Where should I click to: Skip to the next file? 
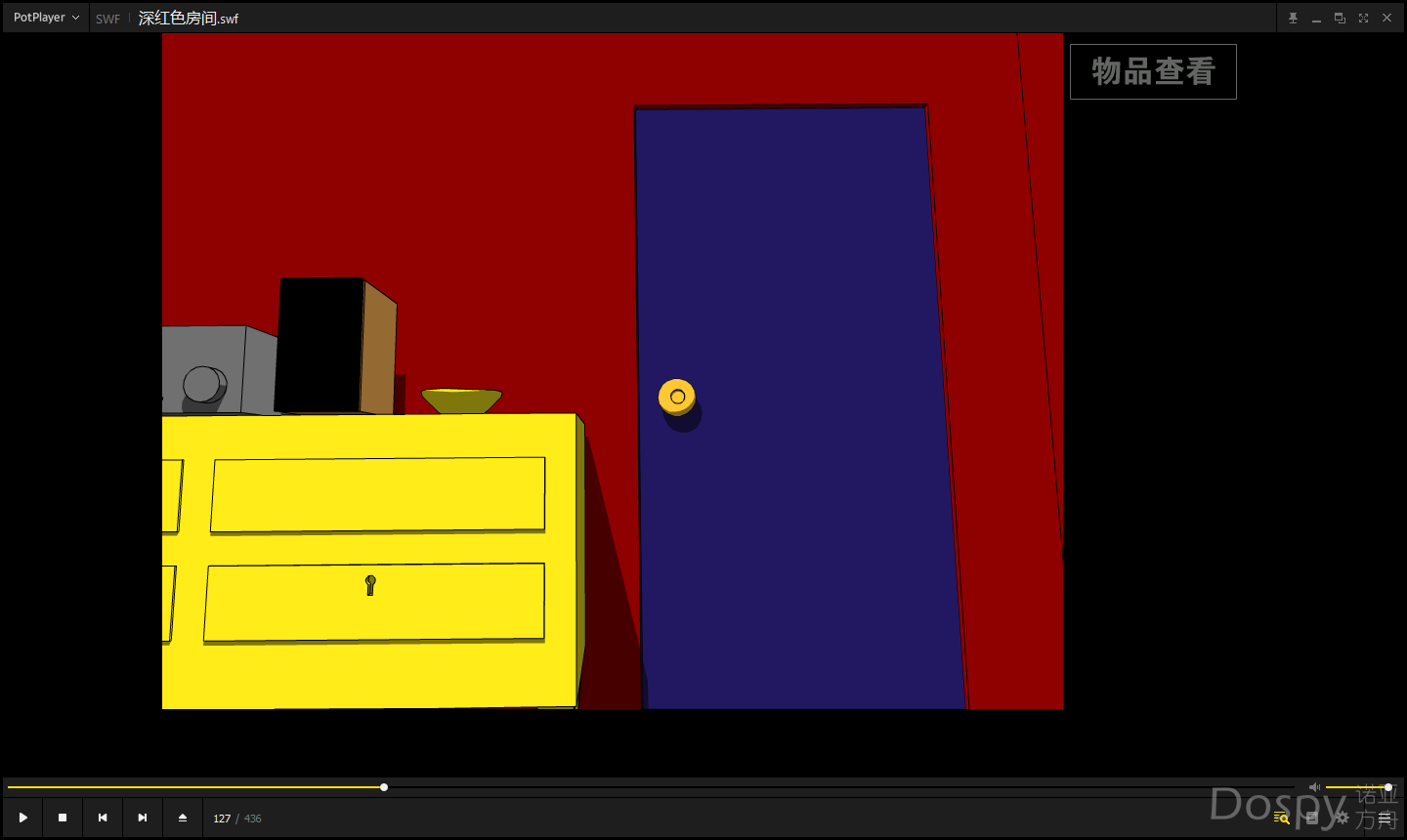(143, 818)
